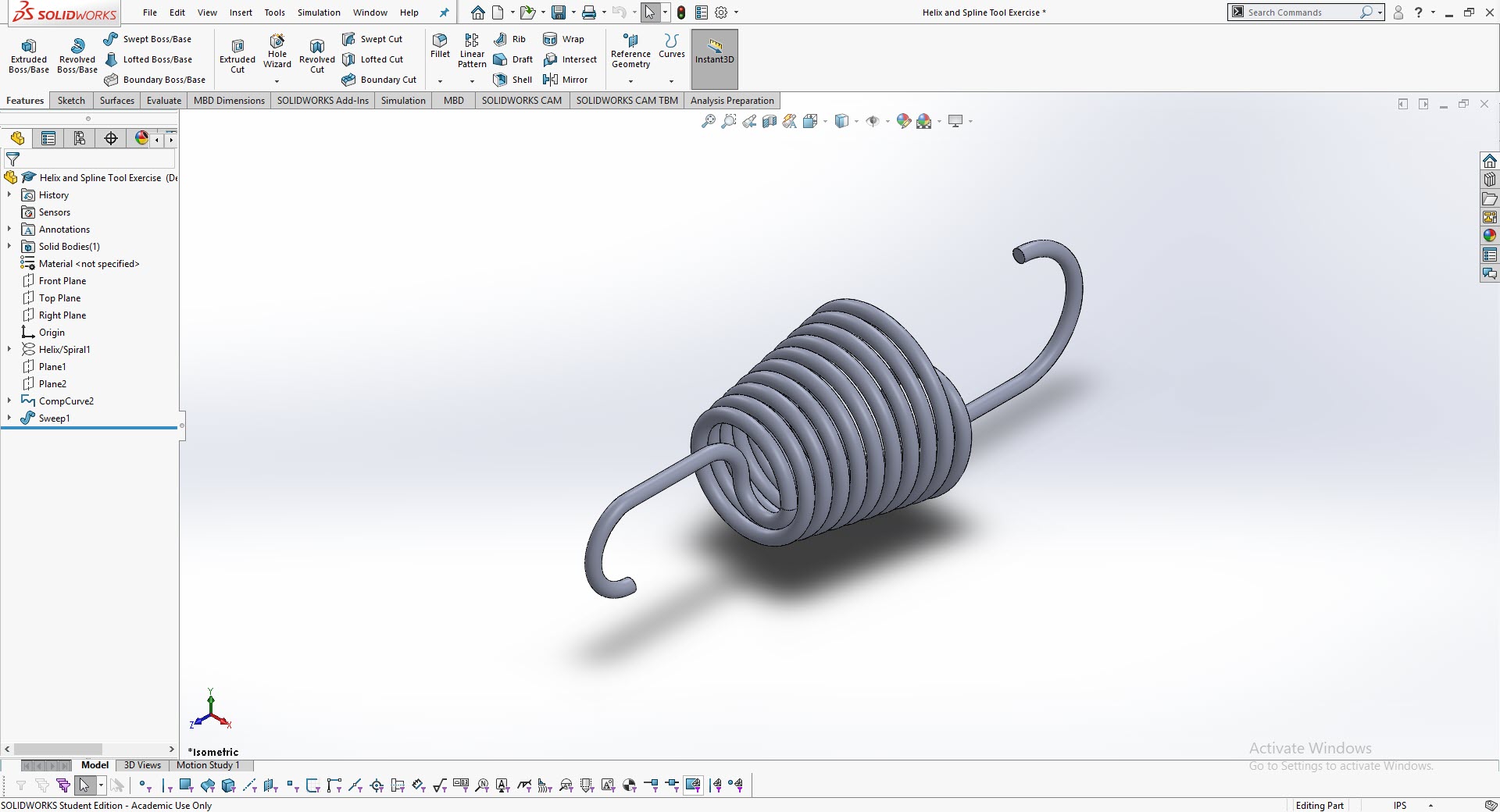The width and height of the screenshot is (1500, 812).
Task: Toggle the Instant3D button
Action: [714, 52]
